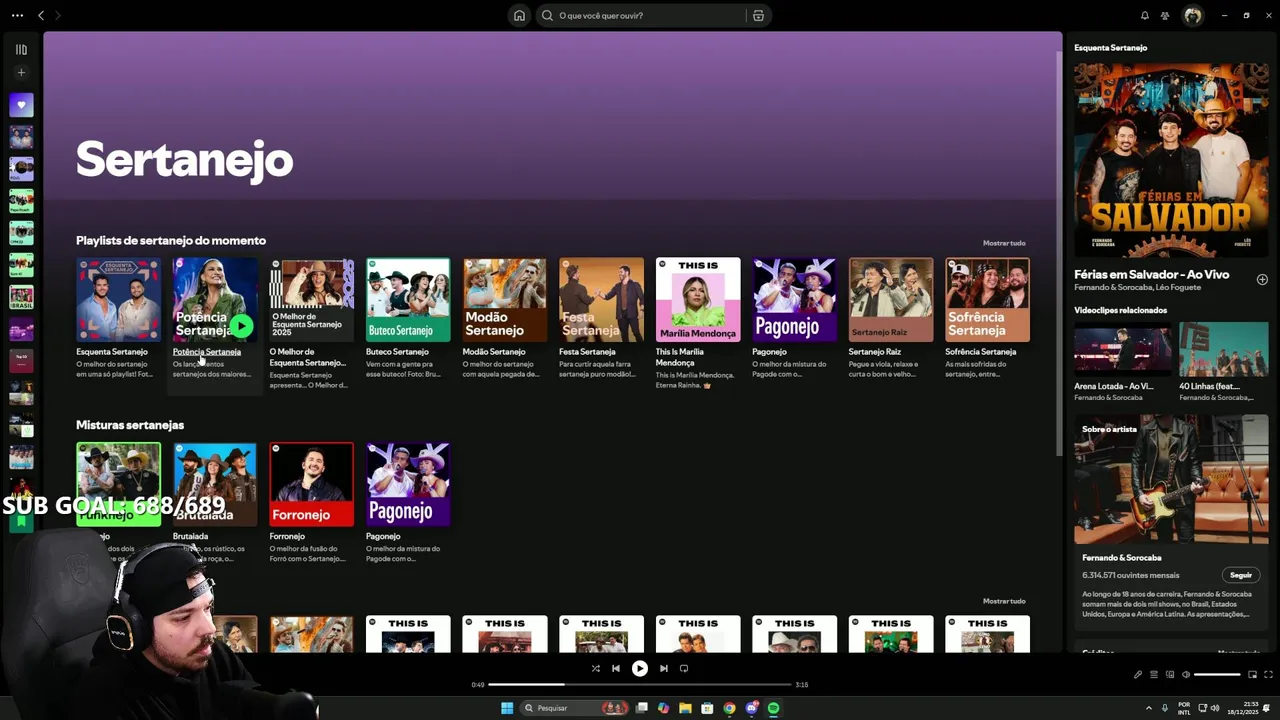1280x720 pixels.
Task: Open Spotify icon in the taskbar
Action: tap(773, 708)
